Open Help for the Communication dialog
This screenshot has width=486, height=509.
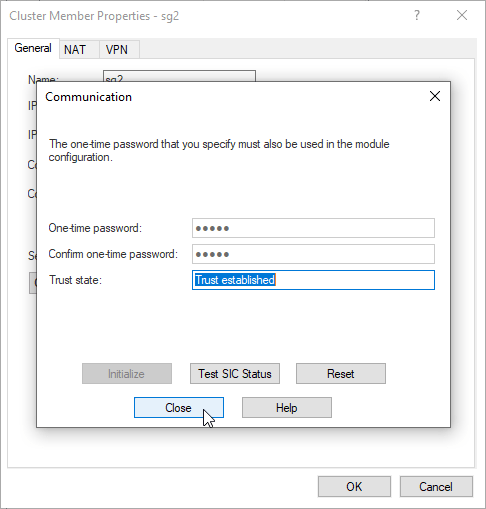(287, 408)
